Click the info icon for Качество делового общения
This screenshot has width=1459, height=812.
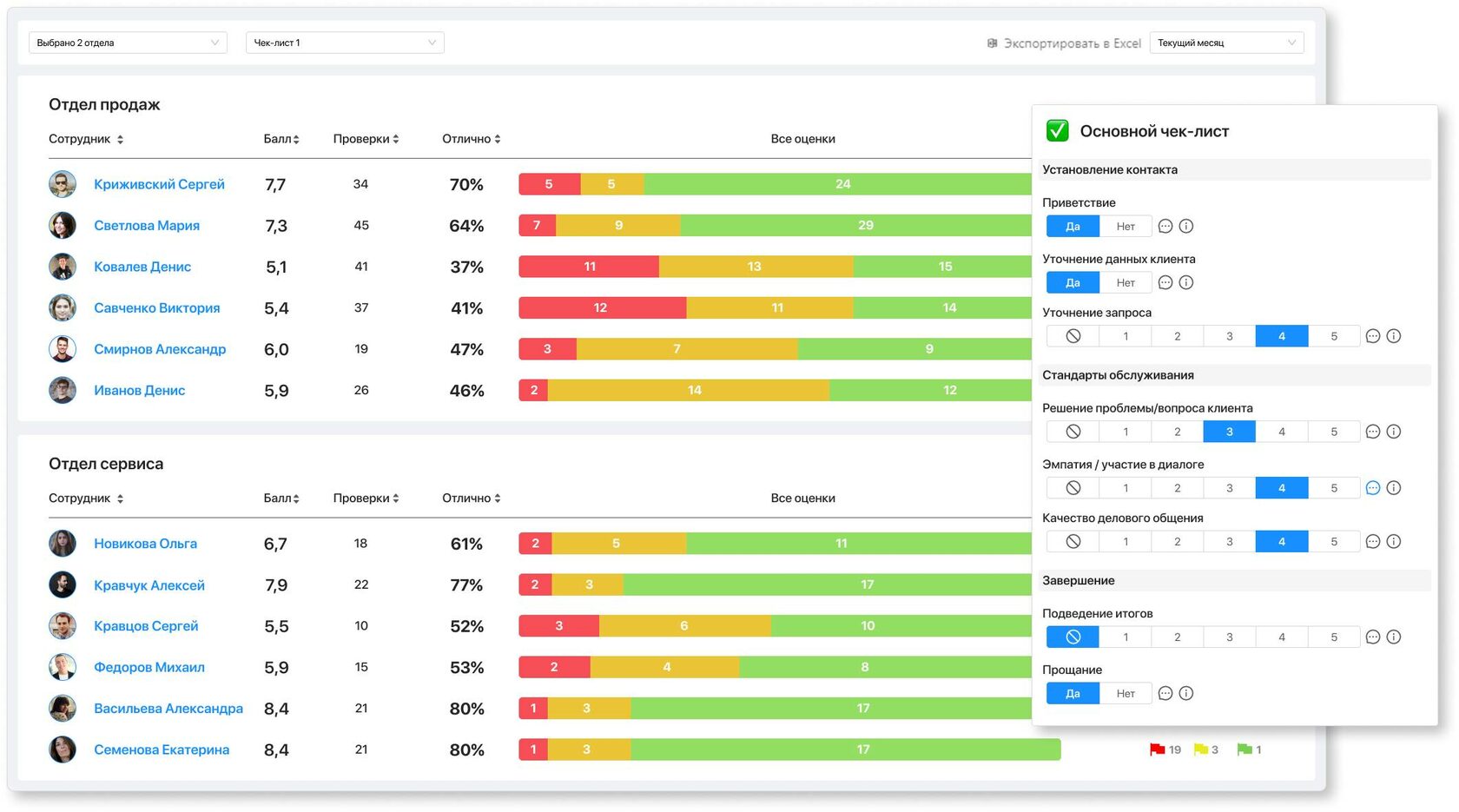1394,542
